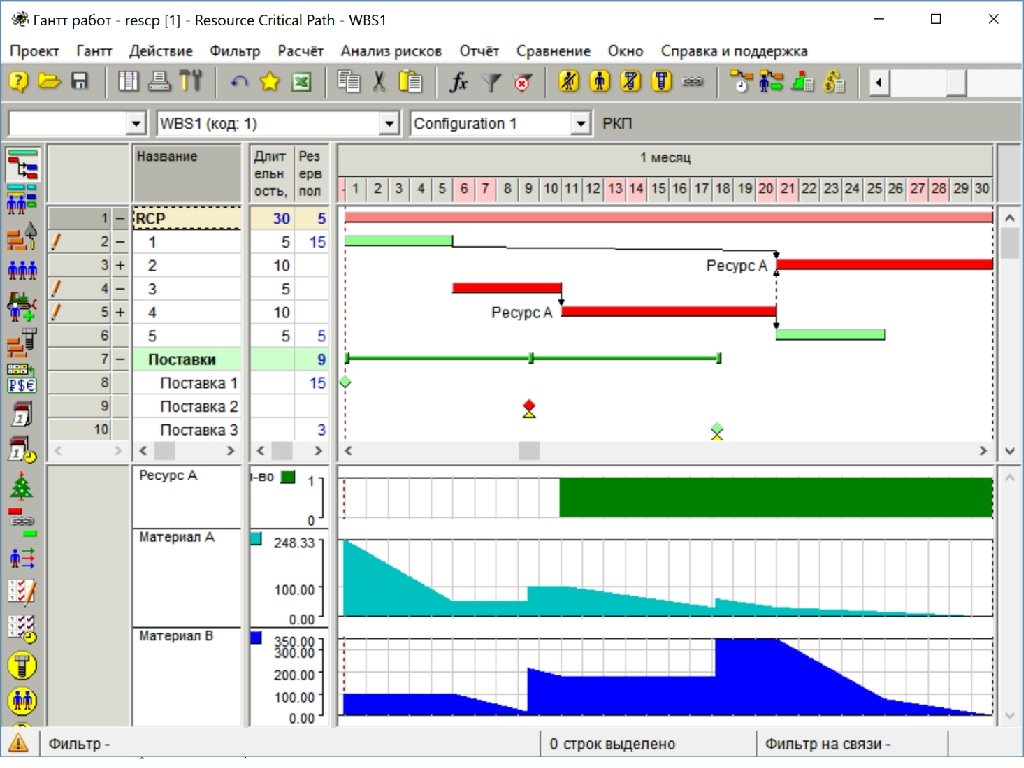1024x768 pixels.
Task: Click the copy documents icon
Action: point(349,82)
